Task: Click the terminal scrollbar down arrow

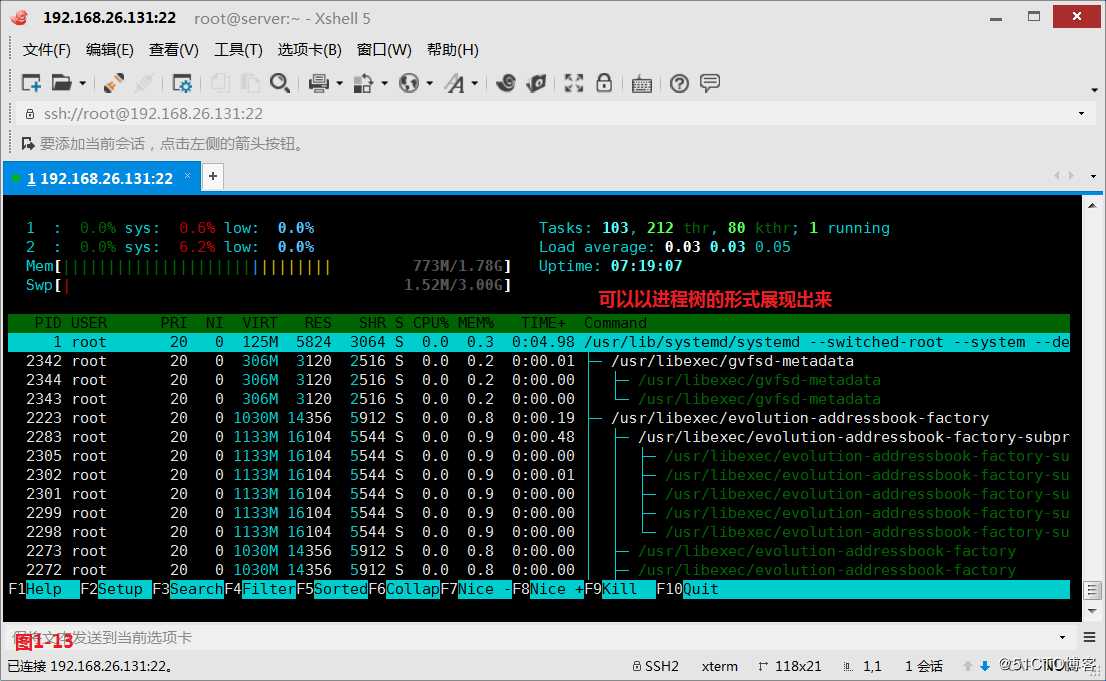Action: point(1092,611)
